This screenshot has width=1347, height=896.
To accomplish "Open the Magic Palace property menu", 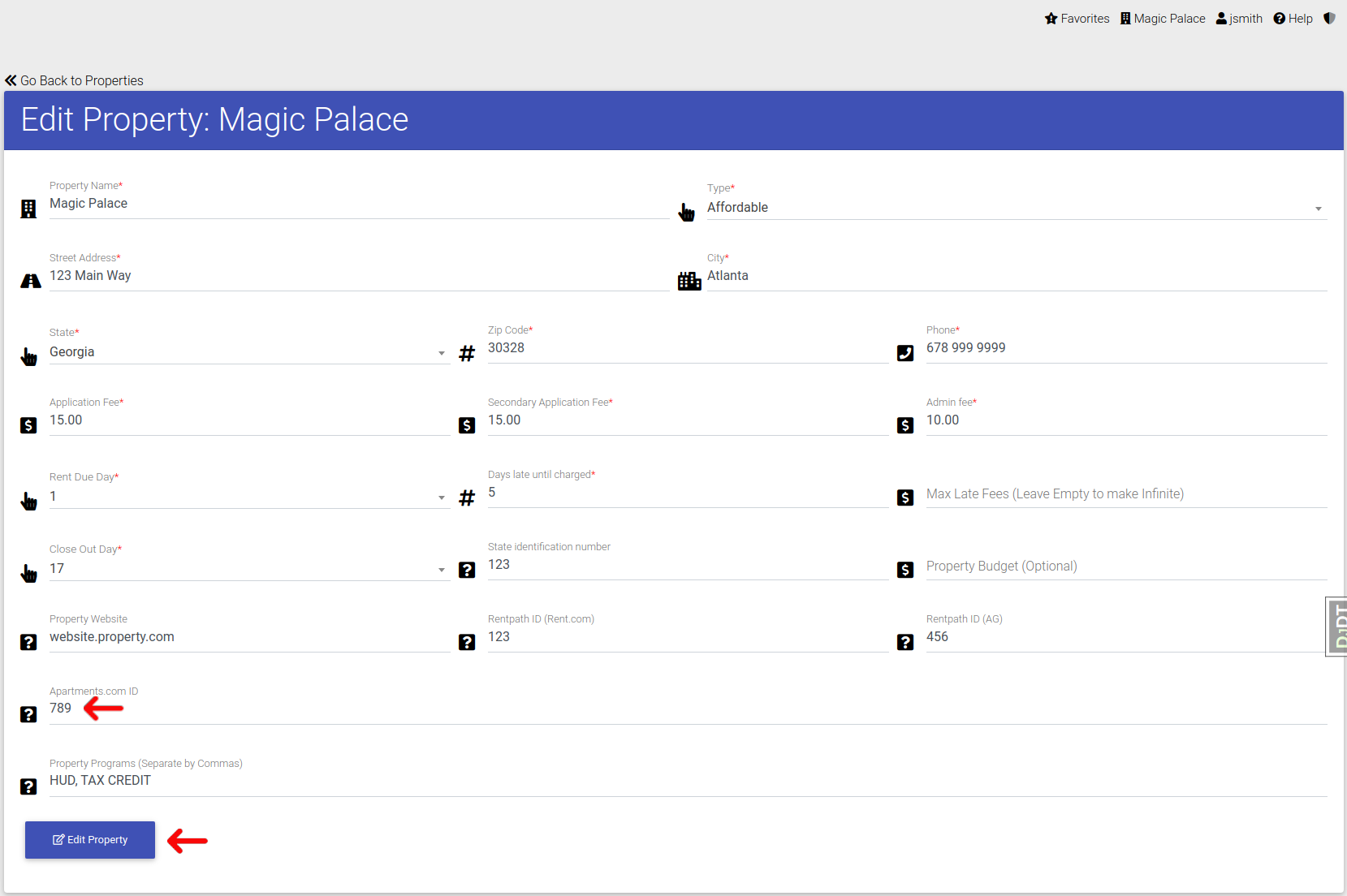I will tap(1163, 19).
